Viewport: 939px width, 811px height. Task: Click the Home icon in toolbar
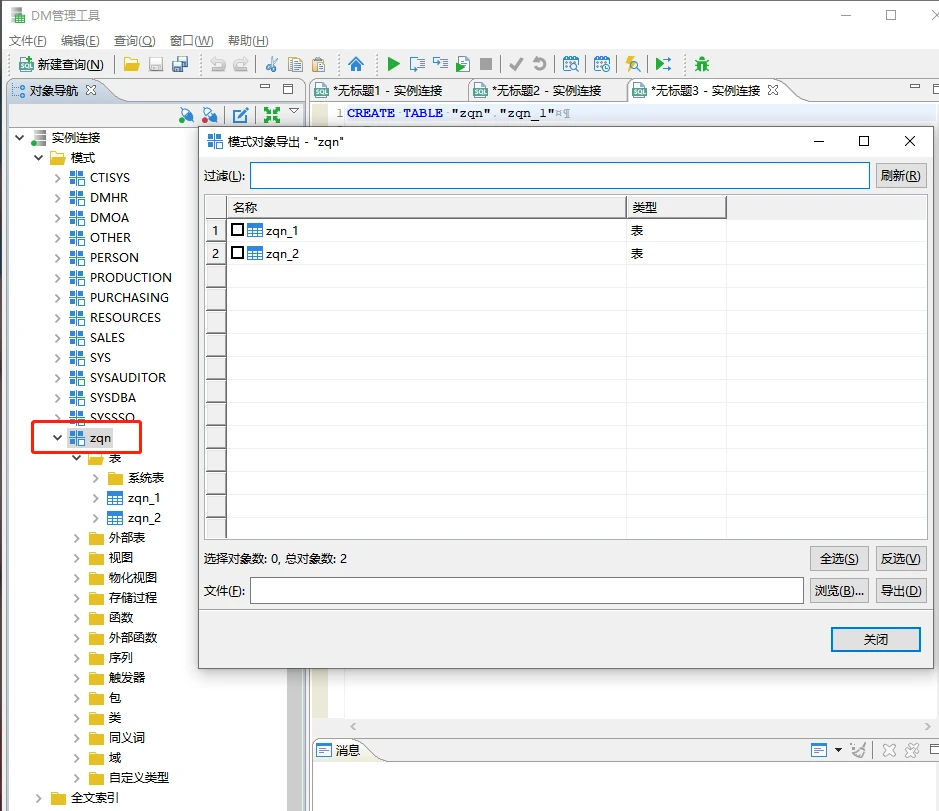pyautogui.click(x=356, y=64)
